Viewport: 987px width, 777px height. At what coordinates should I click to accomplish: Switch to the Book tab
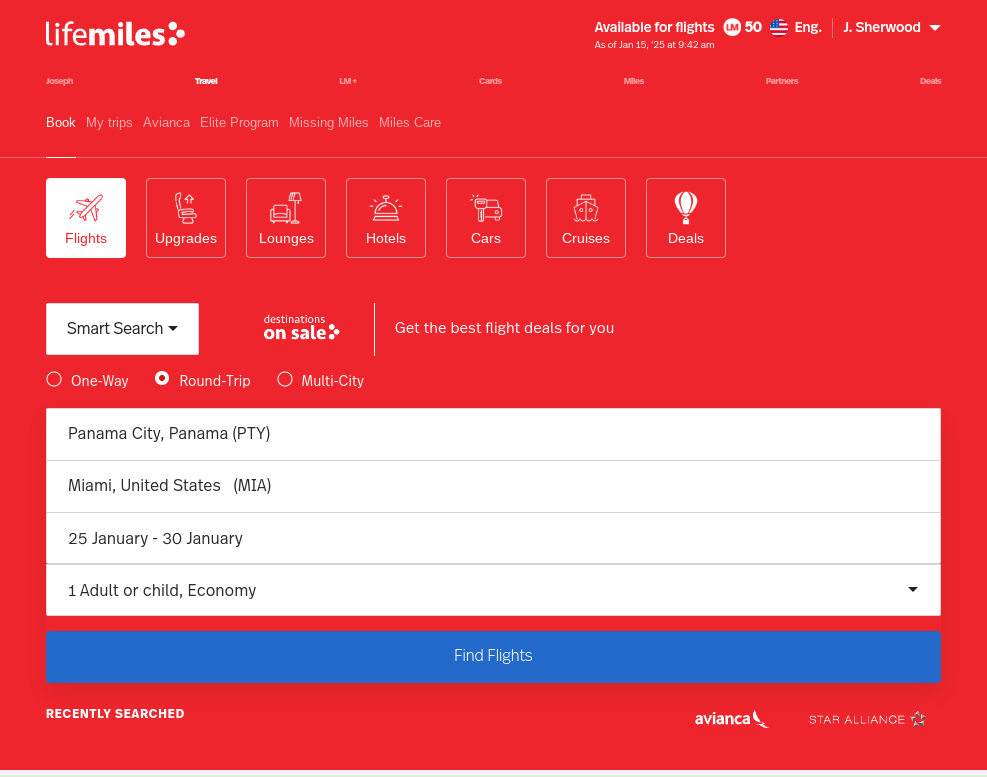click(x=60, y=123)
